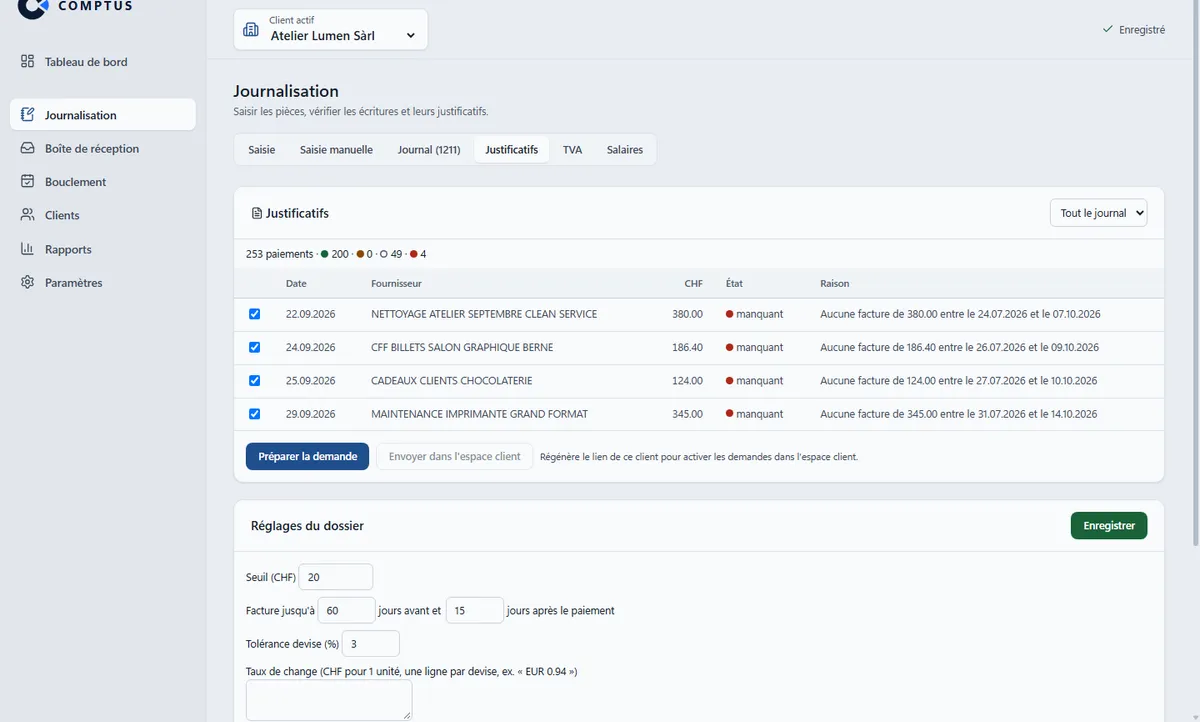Viewport: 1200px width, 722px height.
Task: Switch to the Saisie tab
Action: click(x=262, y=150)
